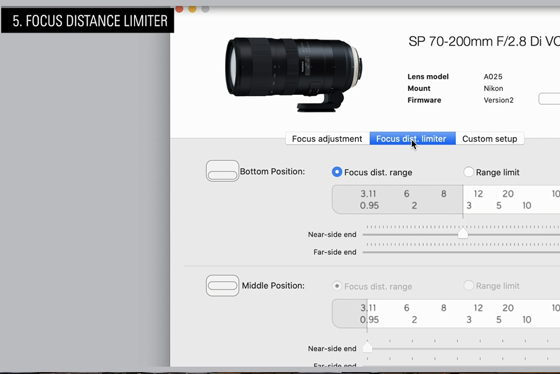Click the Mount label
The width and height of the screenshot is (560, 374).
click(x=419, y=88)
